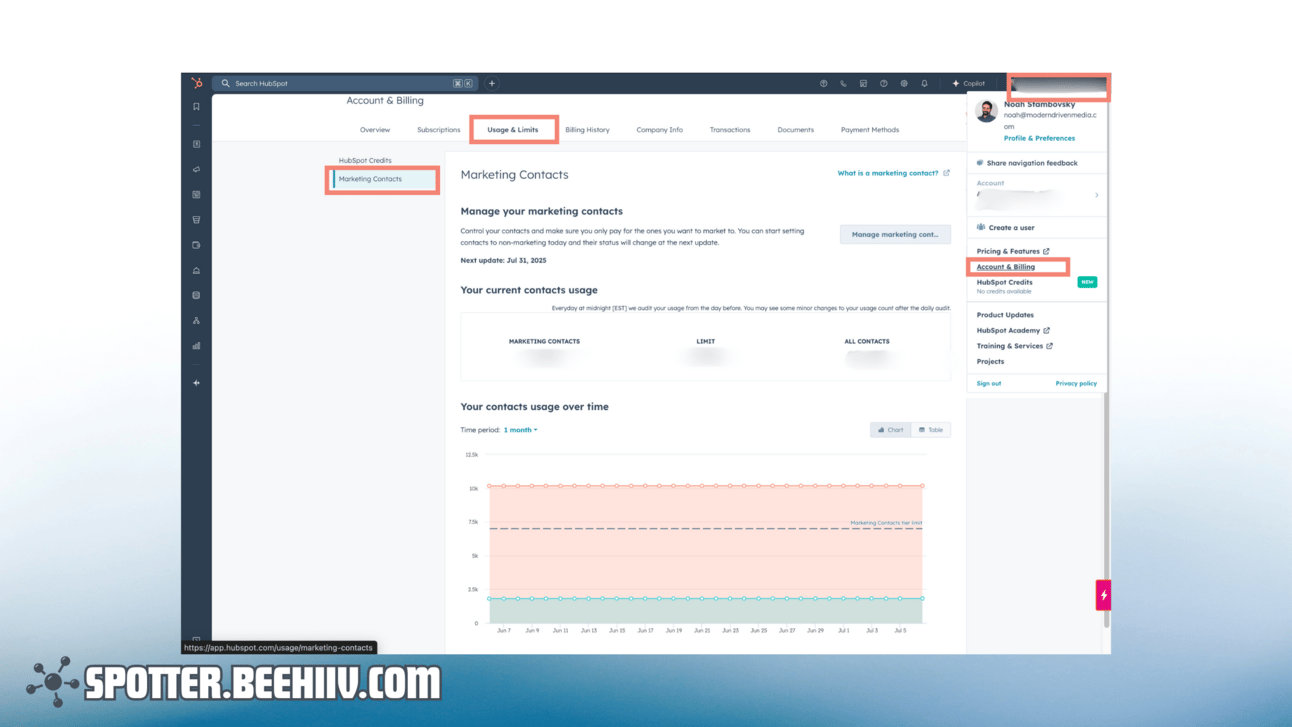The image size is (1292, 727).
Task: Open the Privacy policy link
Action: tap(1076, 383)
